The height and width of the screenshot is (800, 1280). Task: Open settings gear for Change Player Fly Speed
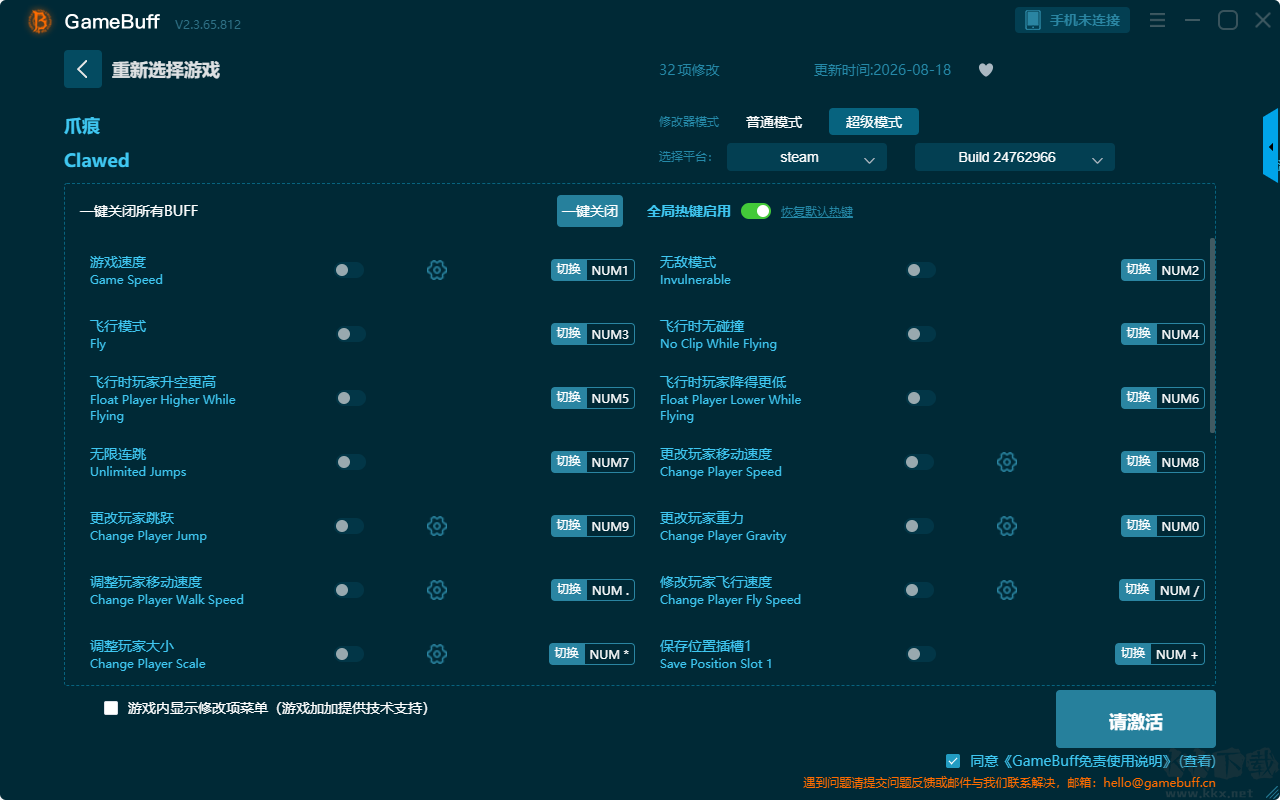[x=1007, y=590]
